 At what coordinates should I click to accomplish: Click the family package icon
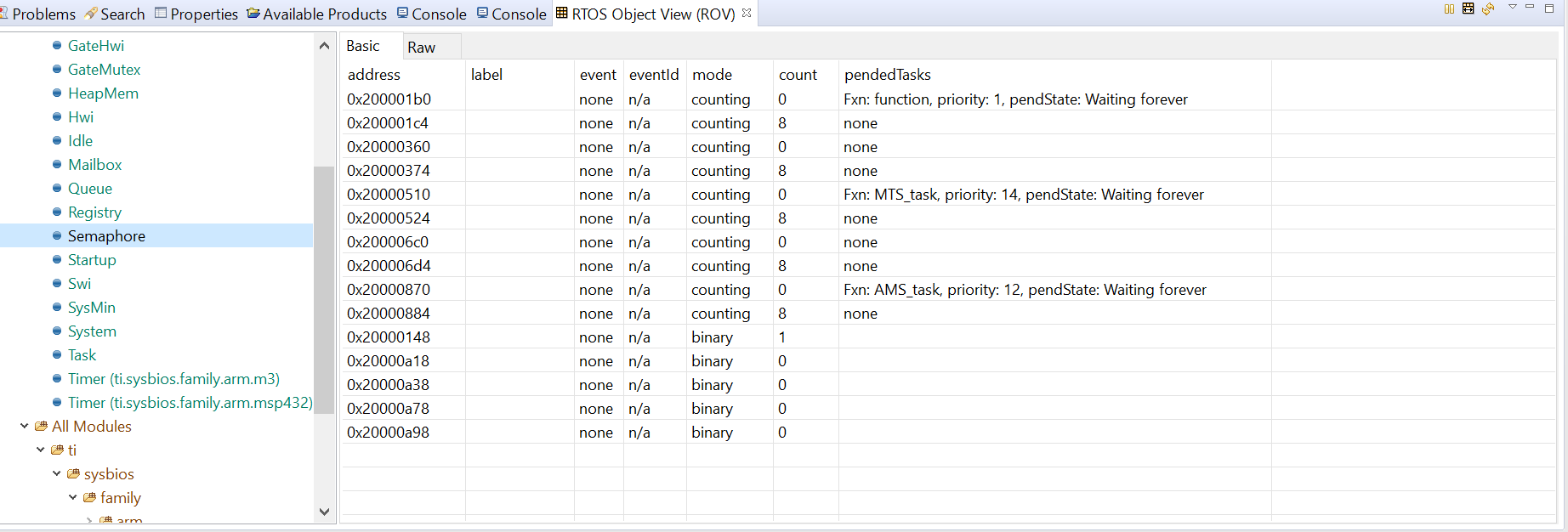click(x=89, y=498)
